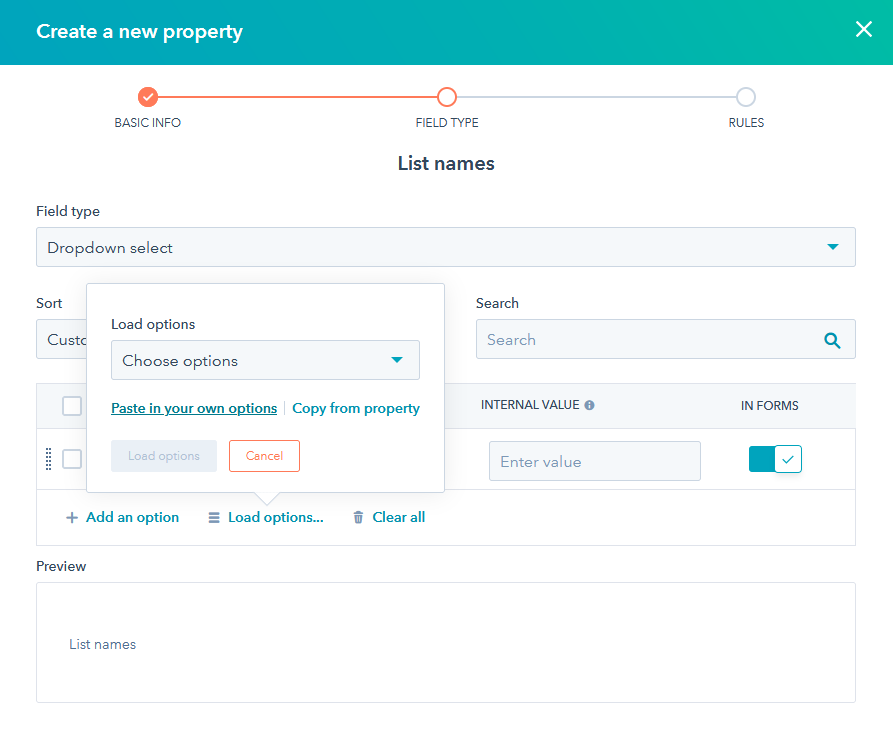Screen dimensions: 893x752
Task: Click the Cancel button in the popover
Action: click(x=264, y=455)
